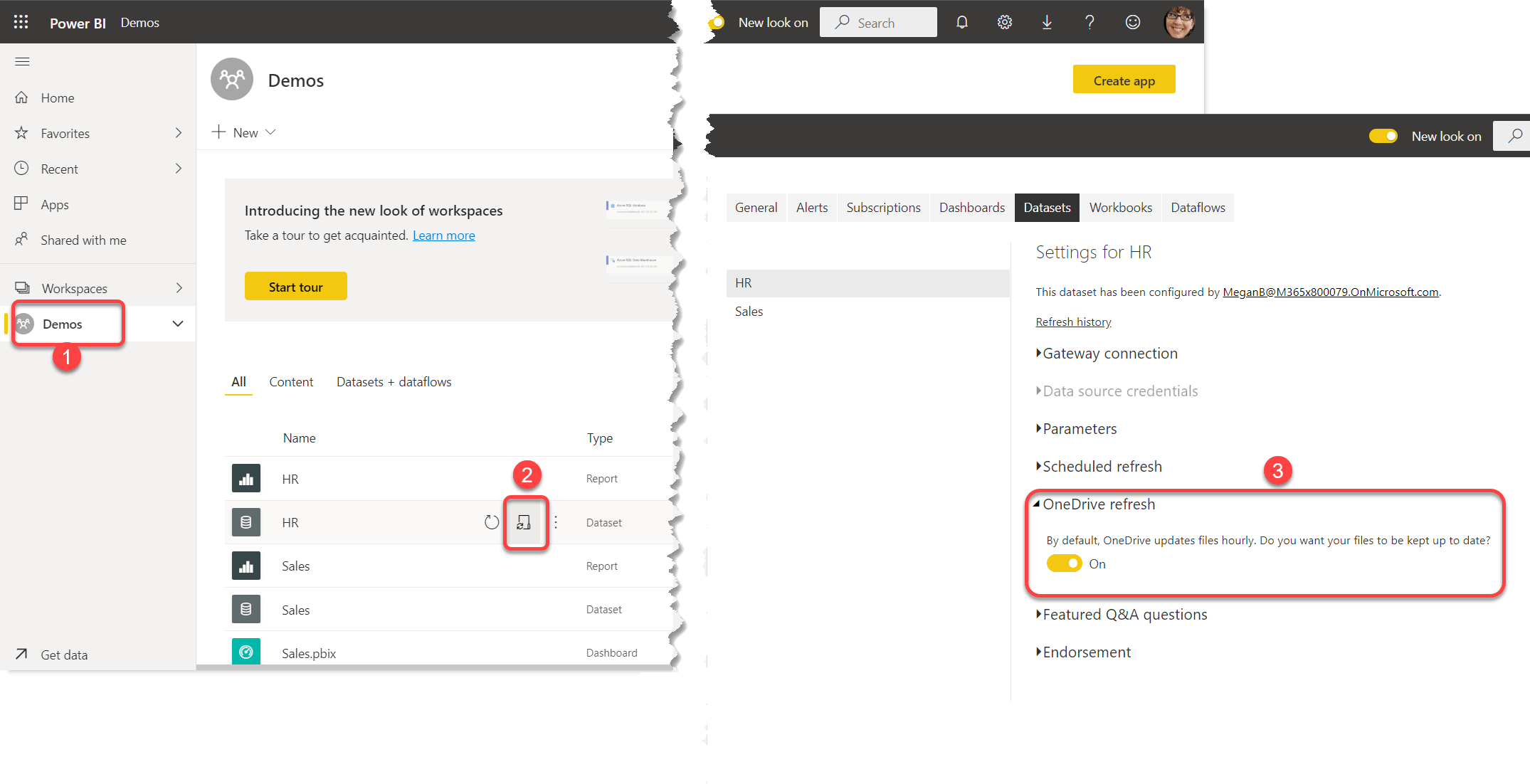Viewport: 1530px width, 784px height.
Task: Click the Workspaces icon in sidebar
Action: coord(23,288)
